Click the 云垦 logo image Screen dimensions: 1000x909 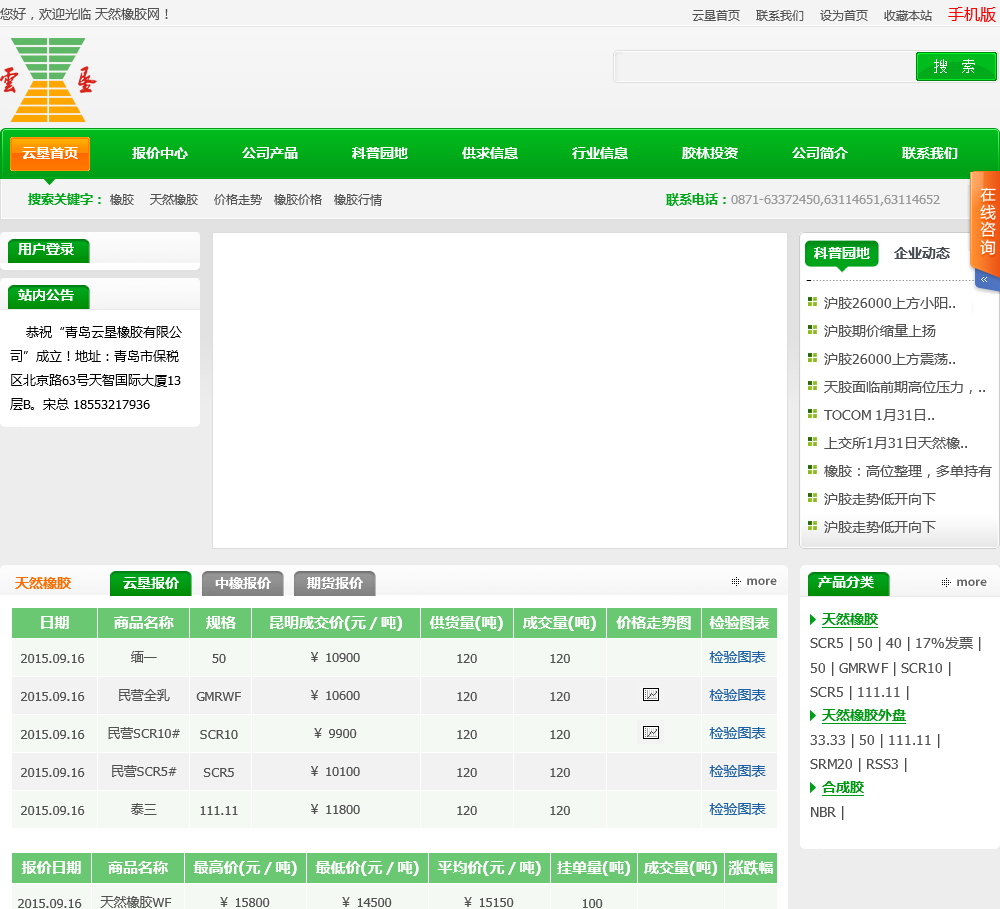tap(48, 80)
